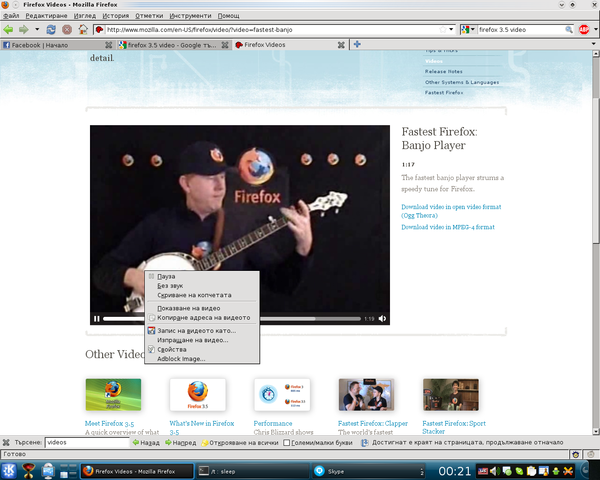This screenshot has width=600, height=480.
Task: Click the desktop monitor icon in KDE panel
Action: click(48, 471)
